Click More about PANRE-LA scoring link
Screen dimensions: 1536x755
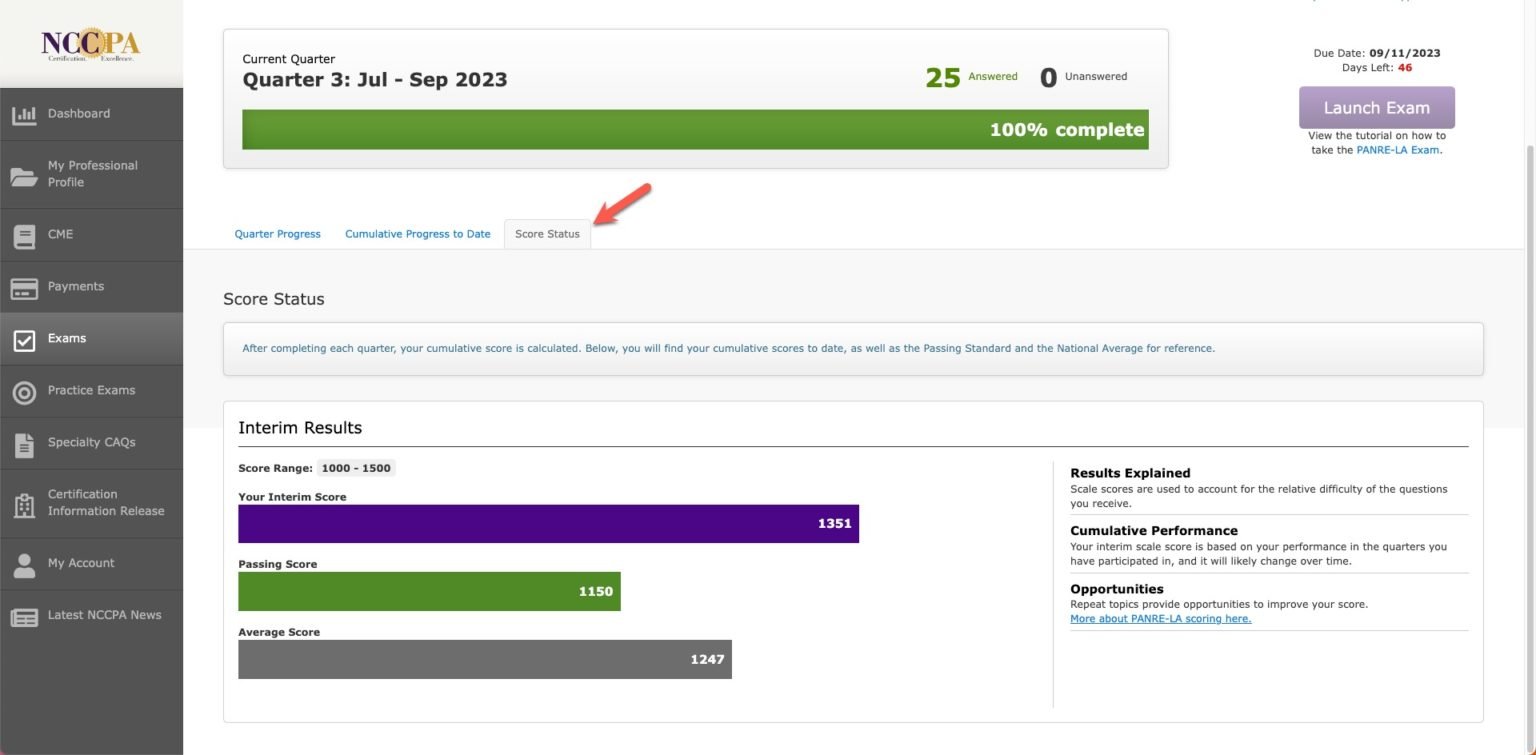1160,619
